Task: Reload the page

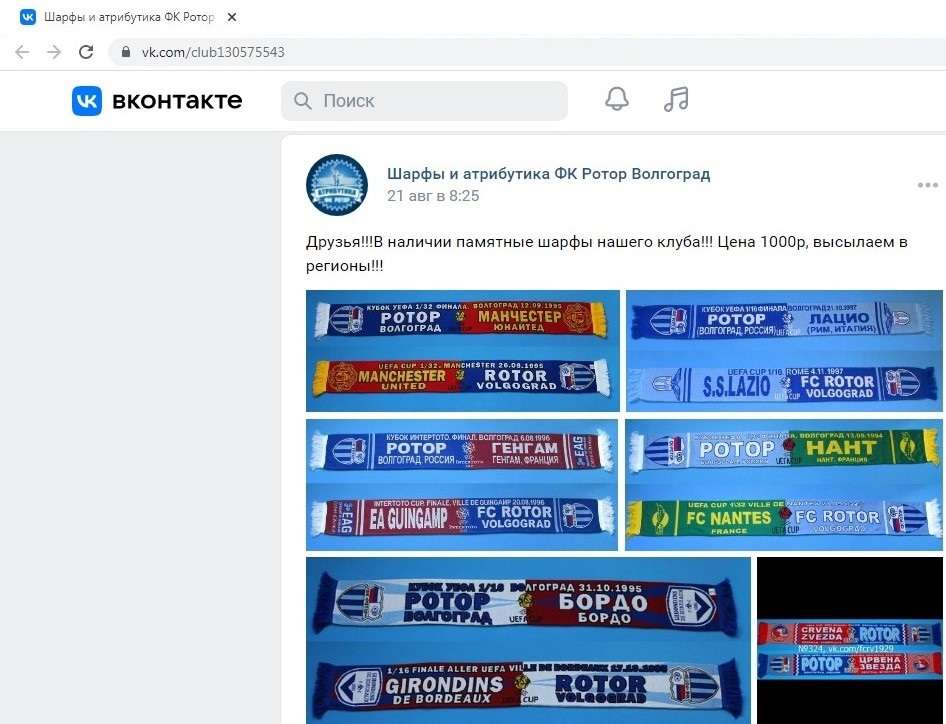Action: pos(86,52)
